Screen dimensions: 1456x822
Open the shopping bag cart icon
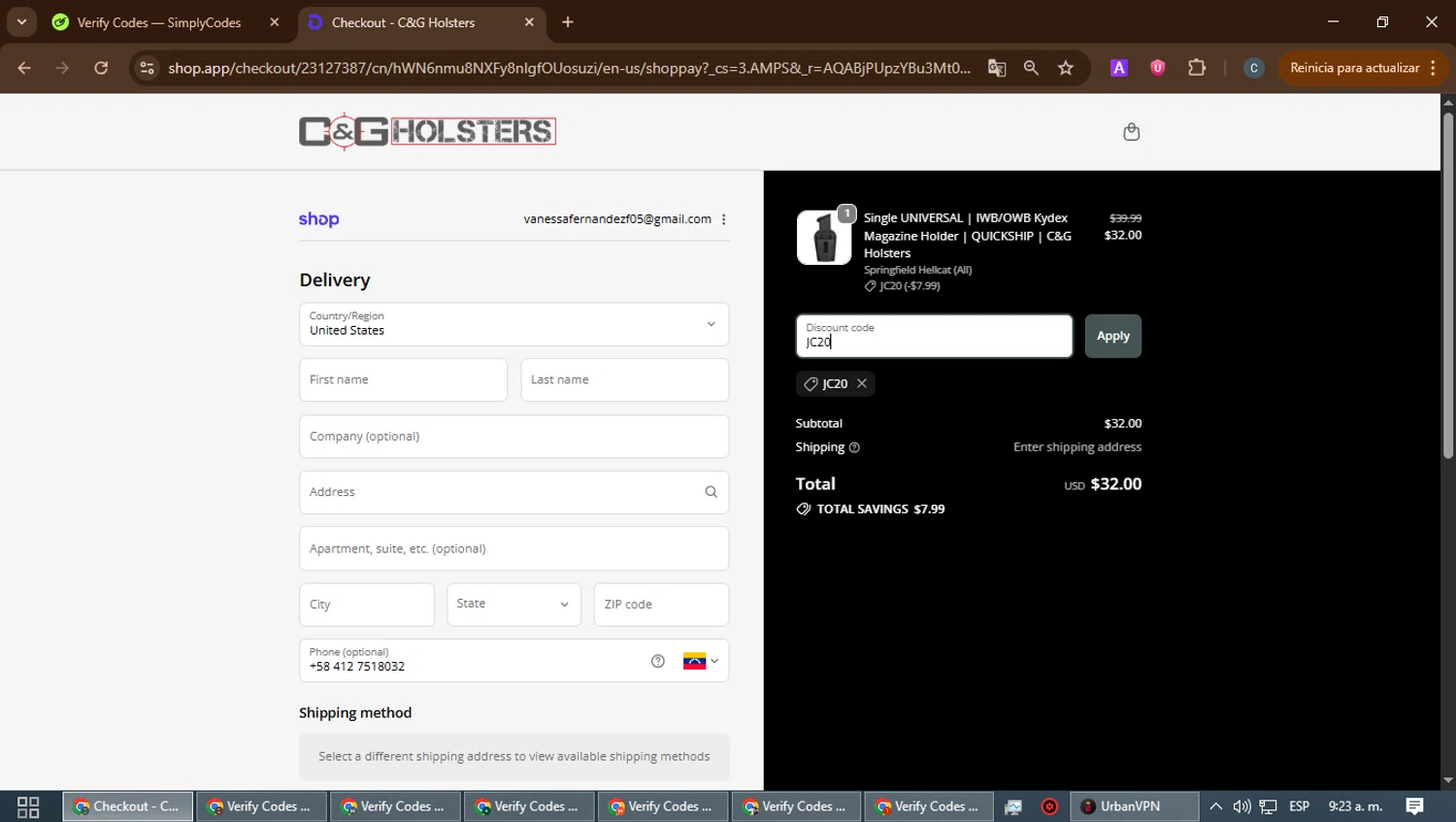[1131, 132]
